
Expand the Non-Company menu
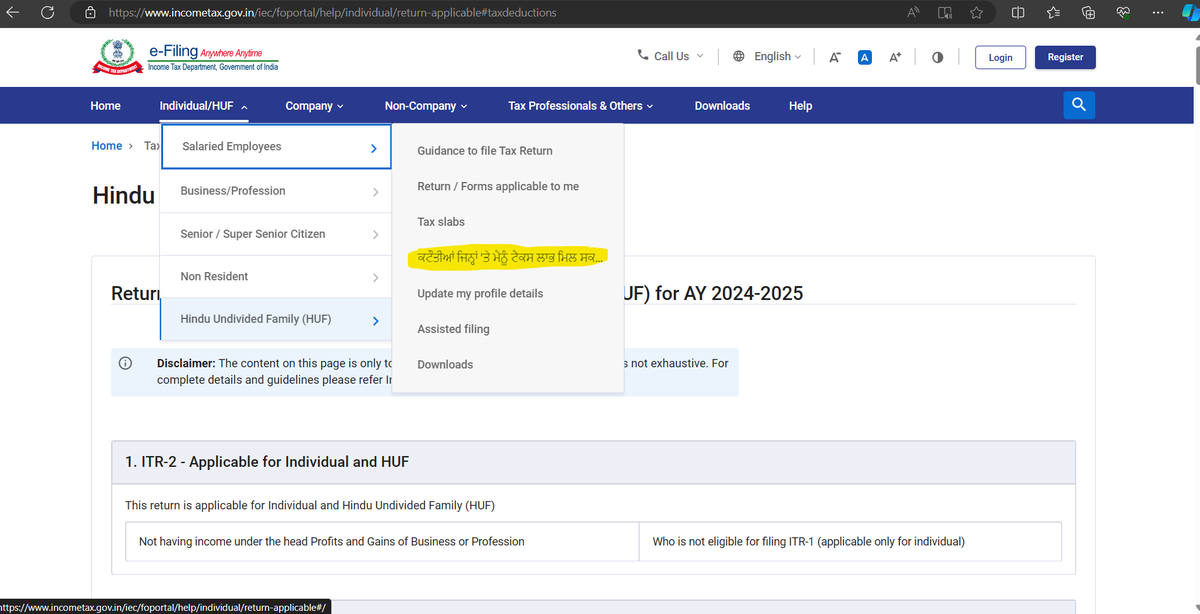425,105
